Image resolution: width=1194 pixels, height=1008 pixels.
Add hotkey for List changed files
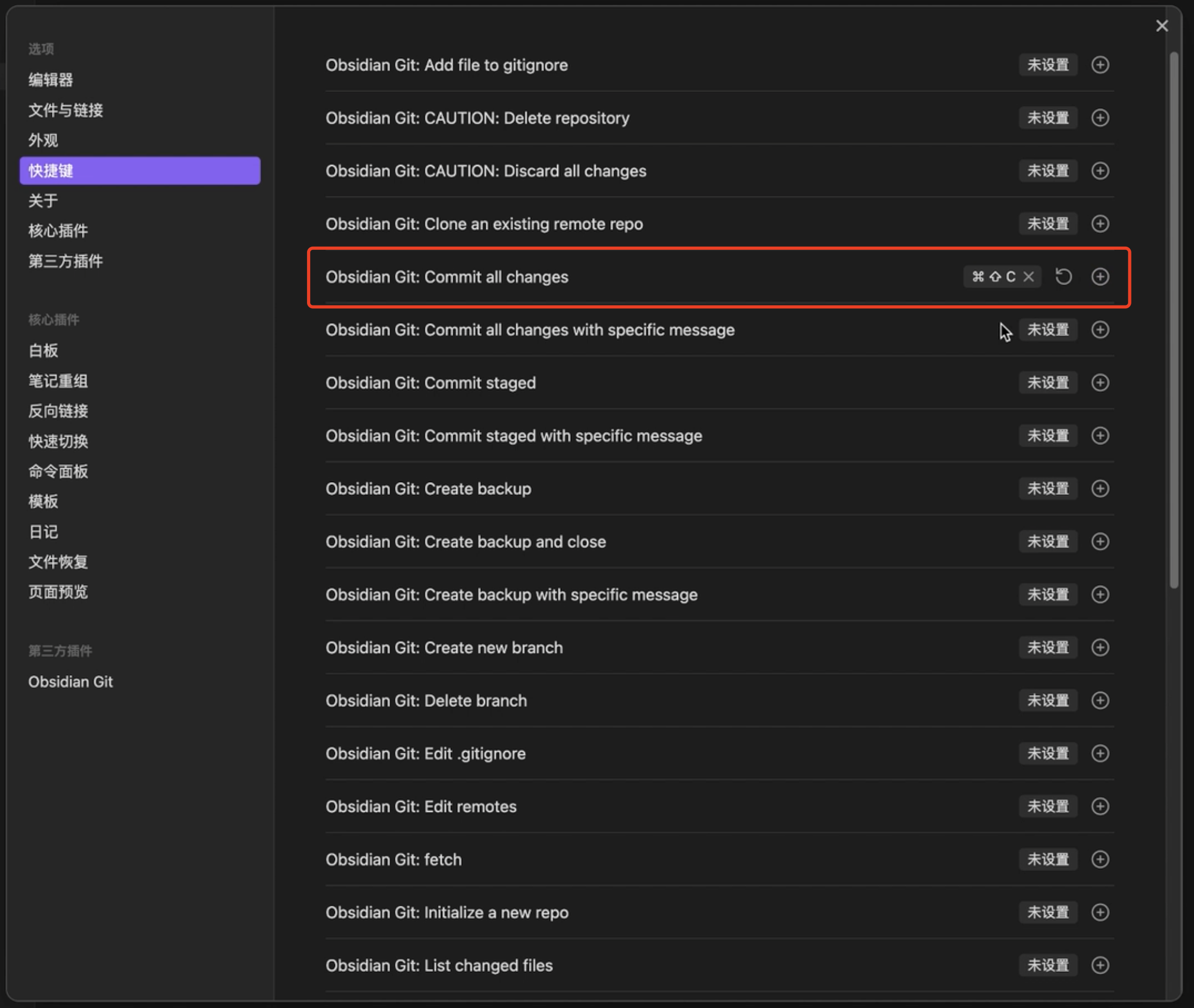pyautogui.click(x=1100, y=965)
